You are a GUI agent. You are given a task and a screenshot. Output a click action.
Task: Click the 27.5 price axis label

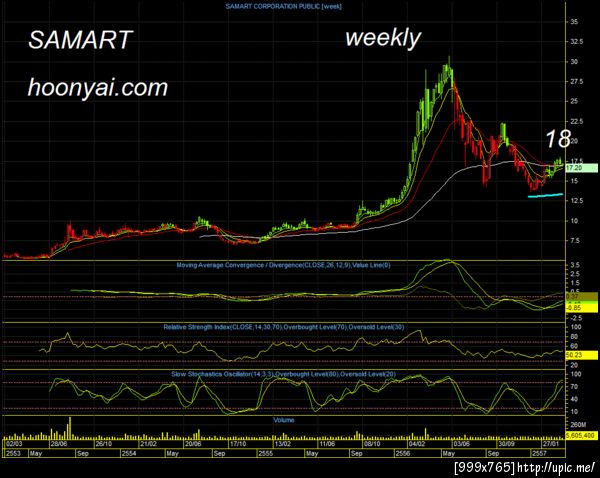click(x=577, y=82)
